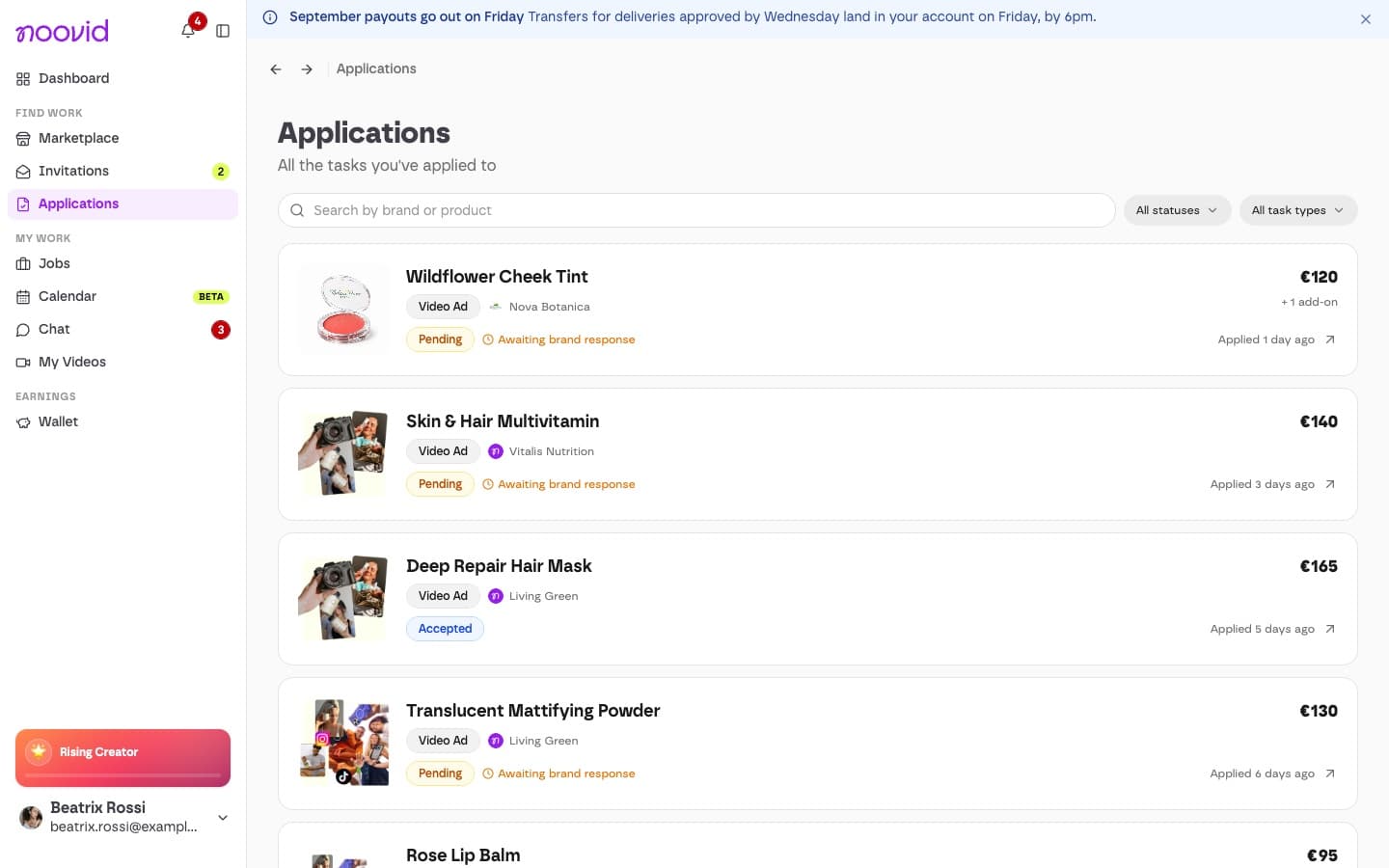Go forward using the right arrow
This screenshot has width=1389, height=868.
pos(307,69)
